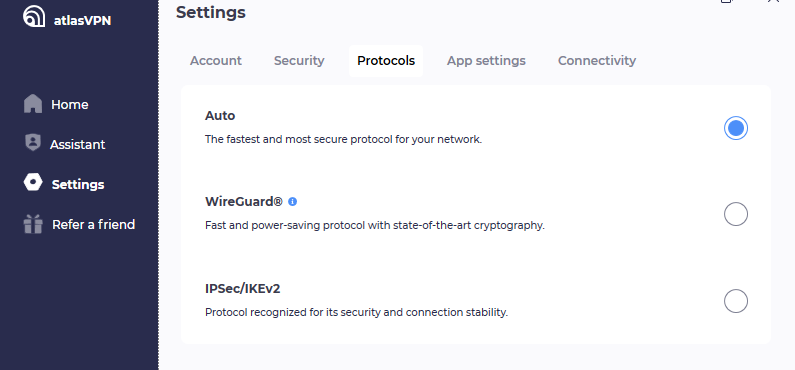Show WireGuard info via the blue info icon
This screenshot has width=795, height=370.
click(x=293, y=202)
